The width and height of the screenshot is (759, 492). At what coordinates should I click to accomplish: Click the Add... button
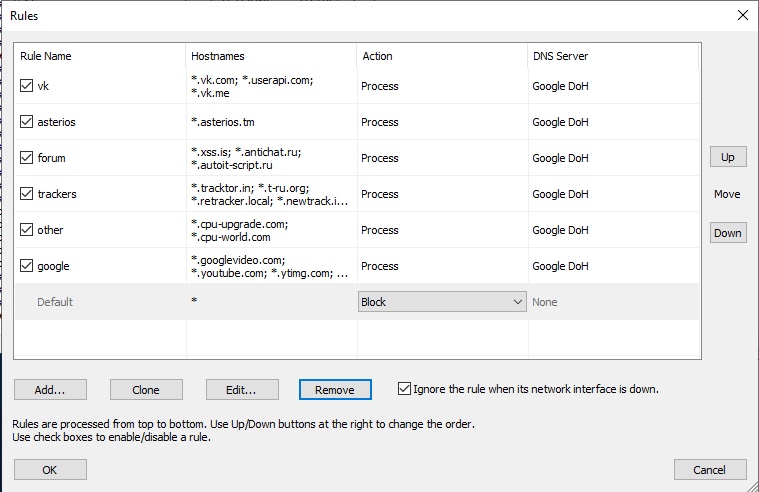(50, 389)
